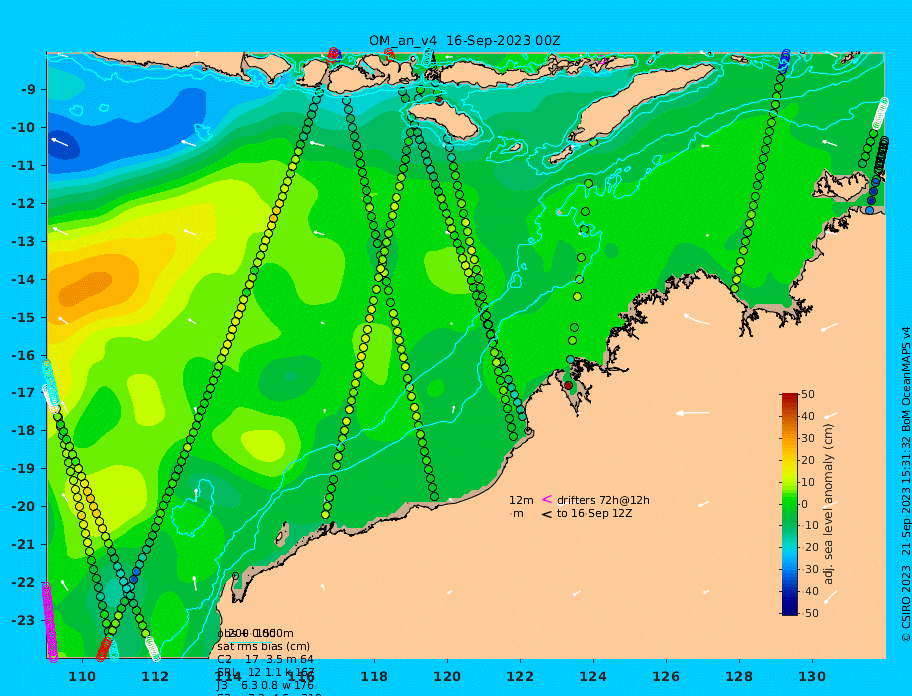Viewport: 912px width, 696px height.
Task: Click longitude axis label 122
Action: 520,677
